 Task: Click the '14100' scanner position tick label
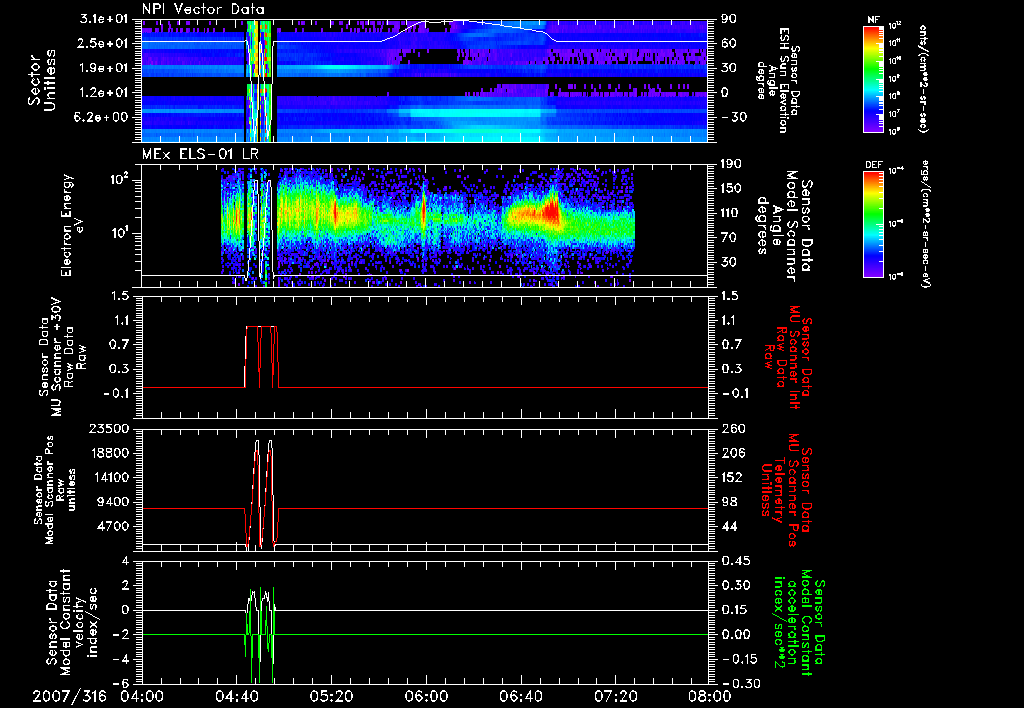point(108,477)
